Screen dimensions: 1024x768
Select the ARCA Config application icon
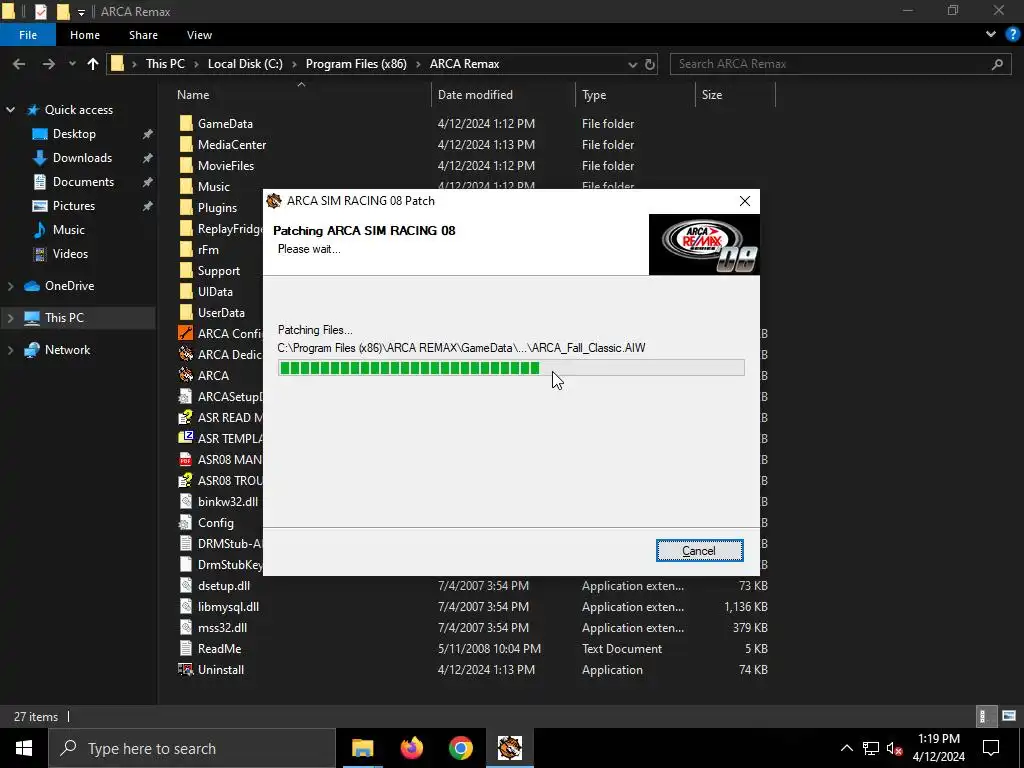186,334
